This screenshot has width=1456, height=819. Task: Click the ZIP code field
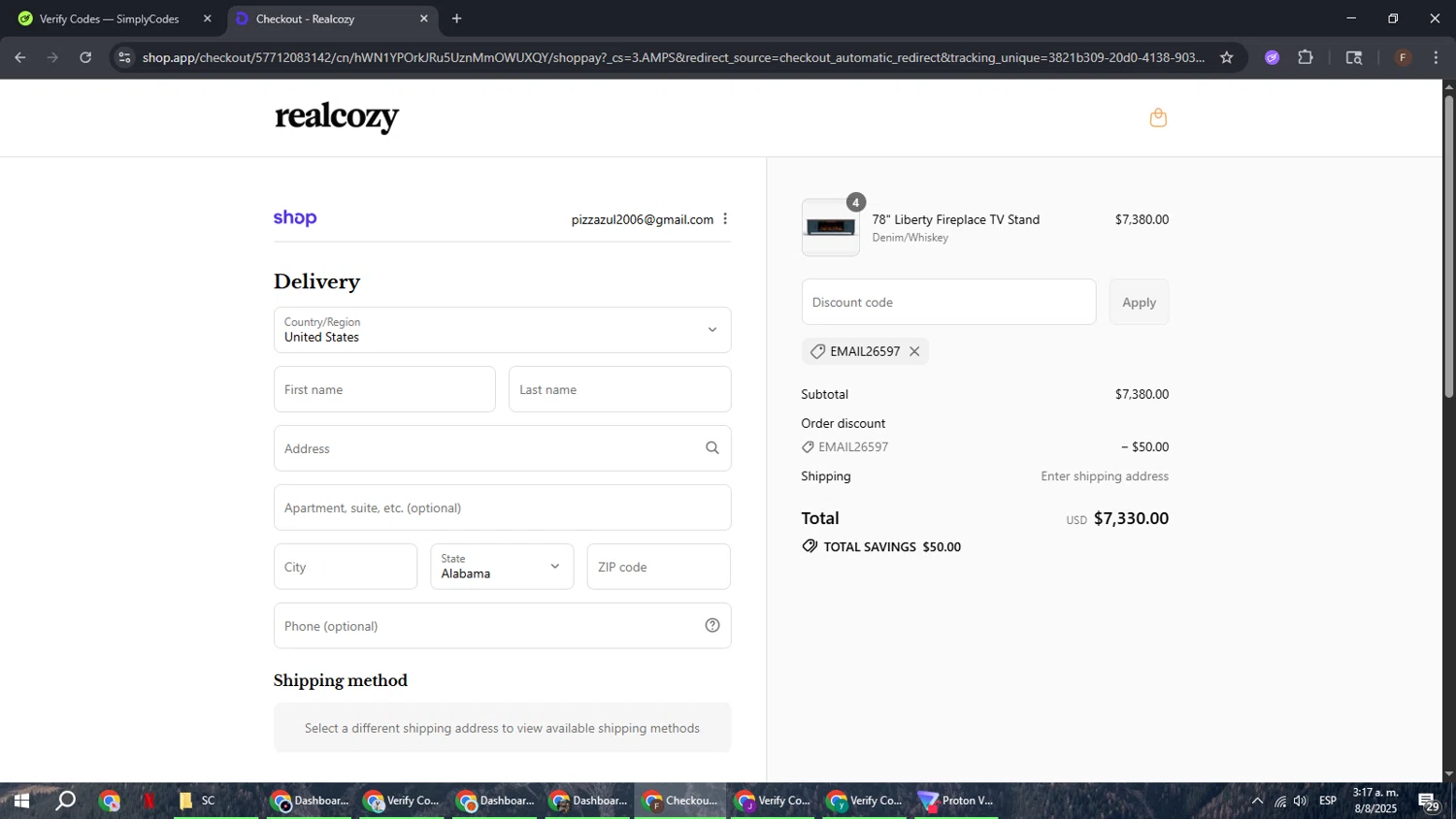click(x=658, y=567)
